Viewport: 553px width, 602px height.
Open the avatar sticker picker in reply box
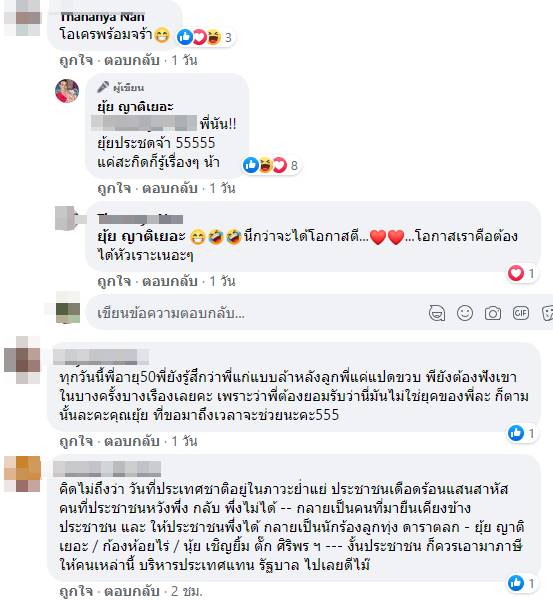click(437, 313)
